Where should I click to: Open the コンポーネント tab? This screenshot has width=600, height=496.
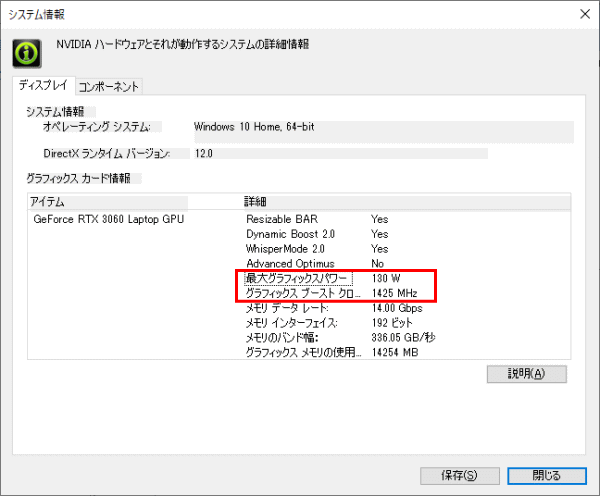[x=109, y=87]
